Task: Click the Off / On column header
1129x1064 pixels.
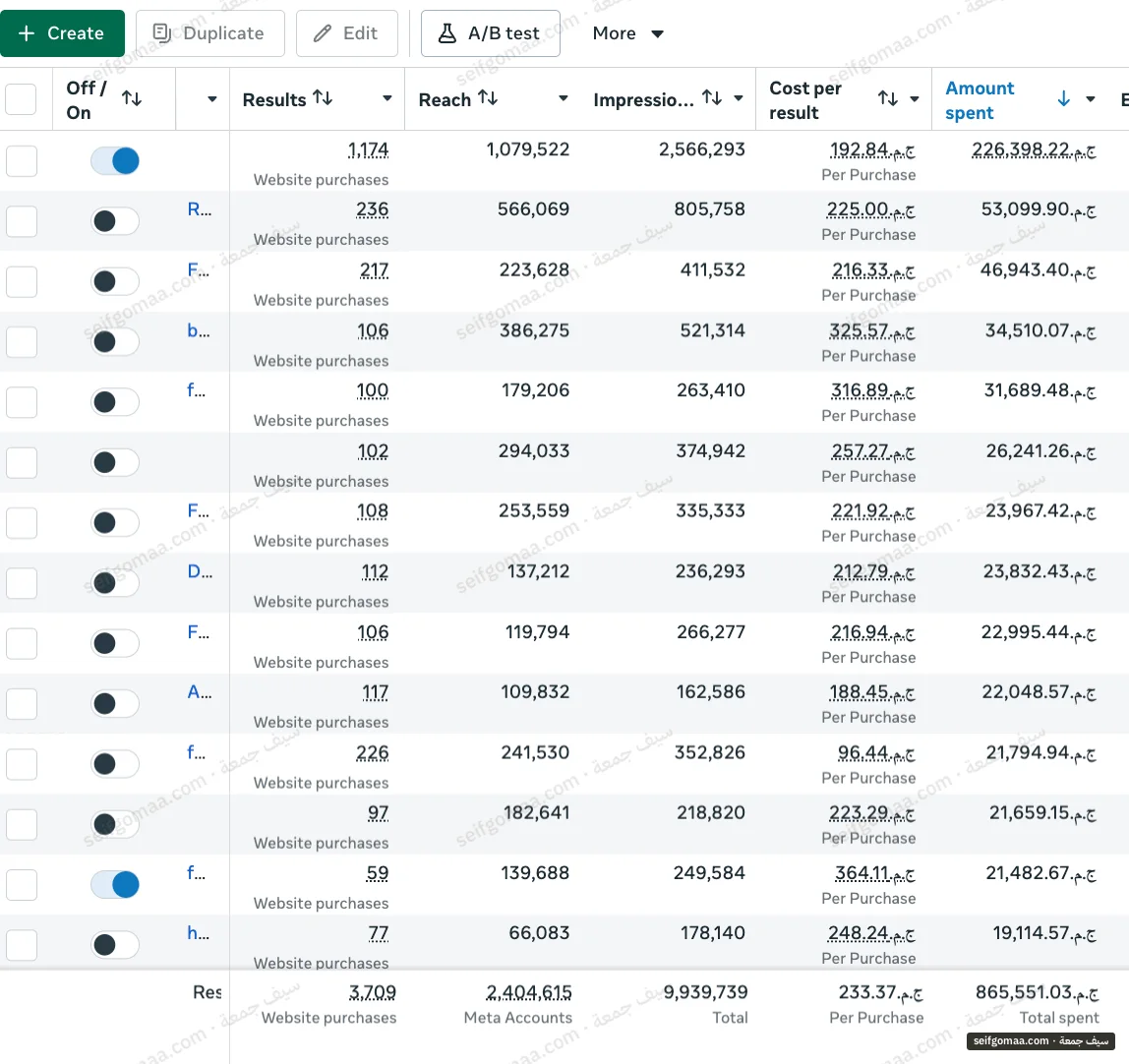Action: [87, 100]
